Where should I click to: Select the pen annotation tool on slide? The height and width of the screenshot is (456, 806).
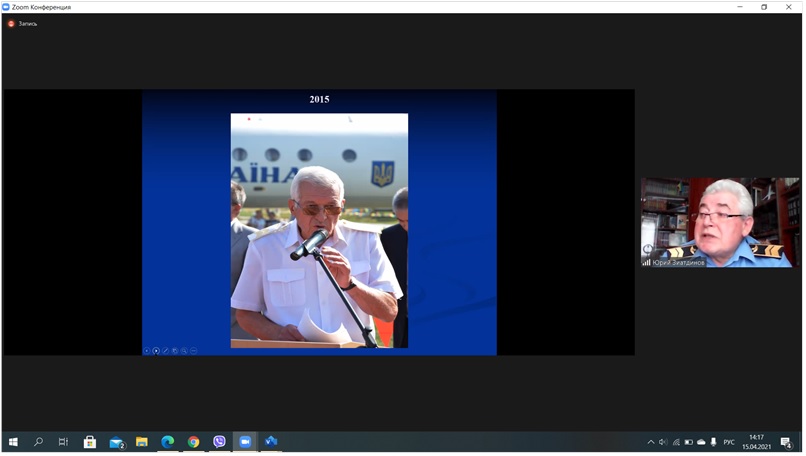tap(165, 351)
